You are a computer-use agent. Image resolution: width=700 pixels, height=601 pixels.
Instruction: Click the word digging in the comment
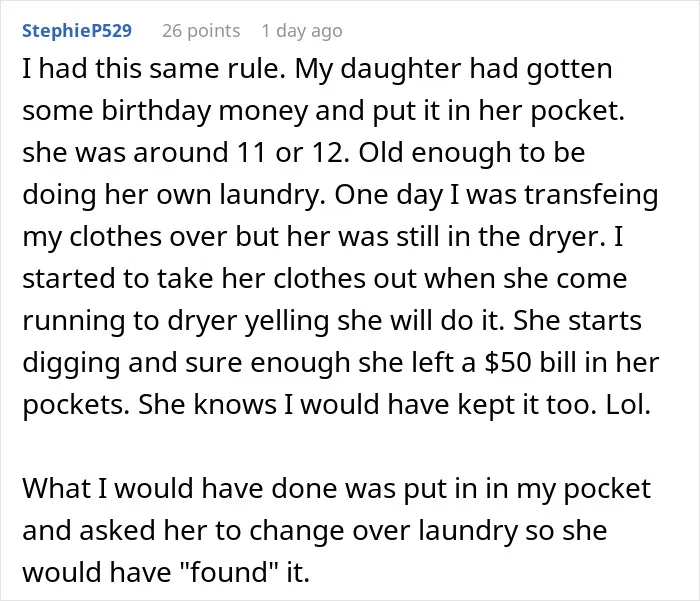[71, 363]
